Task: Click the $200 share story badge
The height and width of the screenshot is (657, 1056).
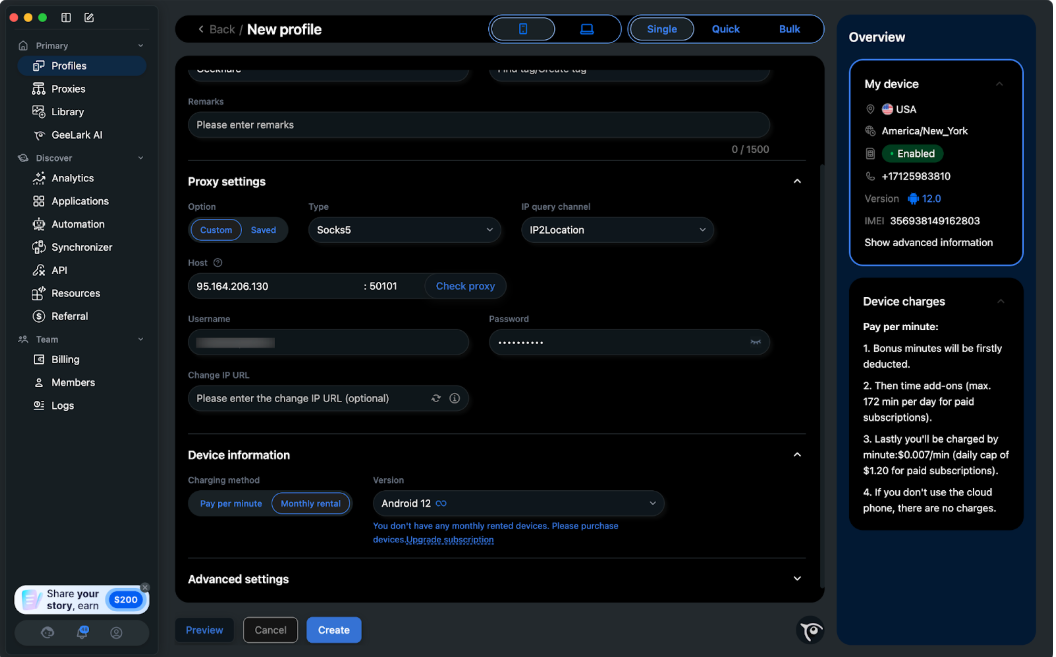Action: tap(124, 598)
